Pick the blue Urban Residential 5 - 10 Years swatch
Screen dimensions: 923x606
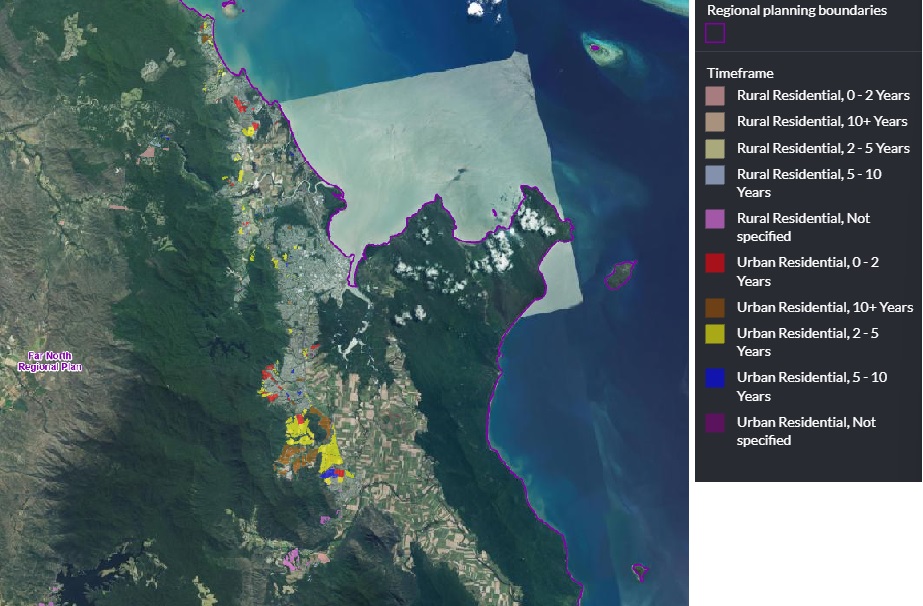[715, 378]
